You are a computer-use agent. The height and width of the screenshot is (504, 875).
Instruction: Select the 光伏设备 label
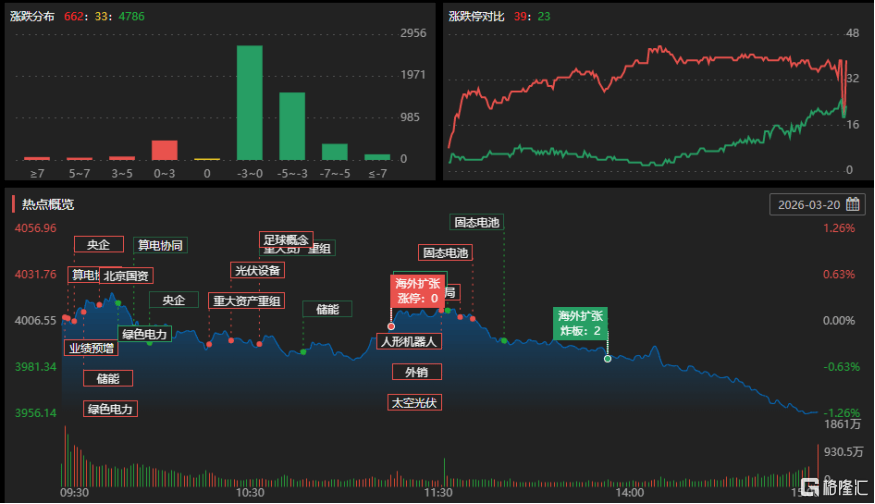point(257,271)
